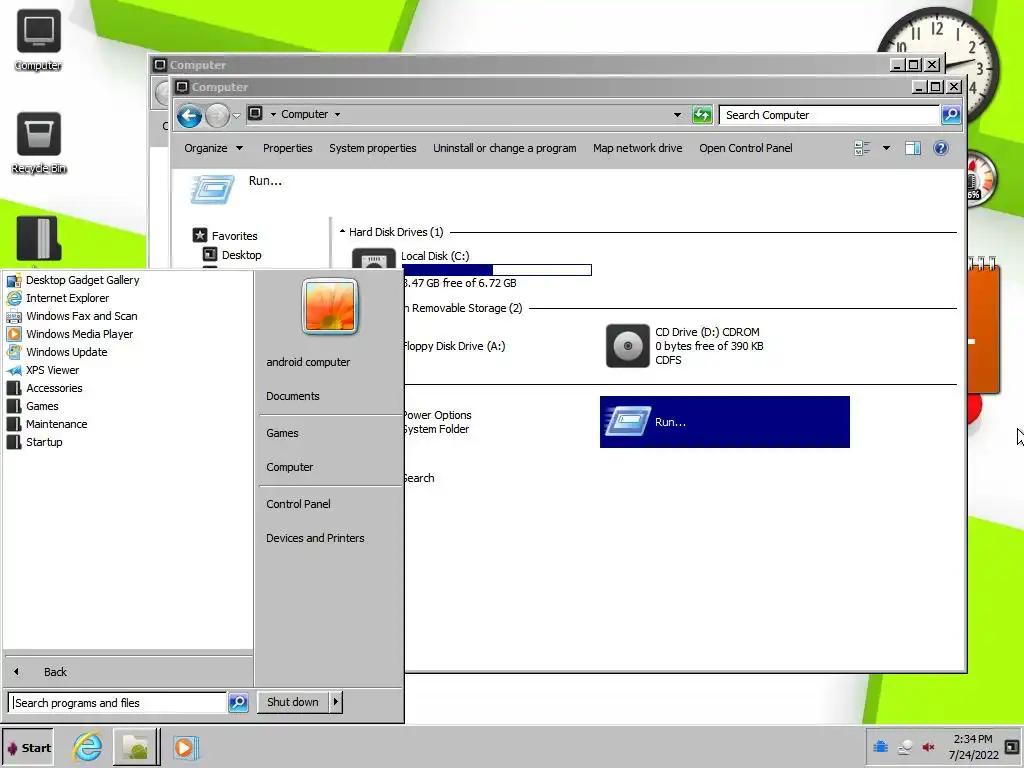The width and height of the screenshot is (1024, 768).
Task: Click the network tray icon
Action: [x=904, y=747]
